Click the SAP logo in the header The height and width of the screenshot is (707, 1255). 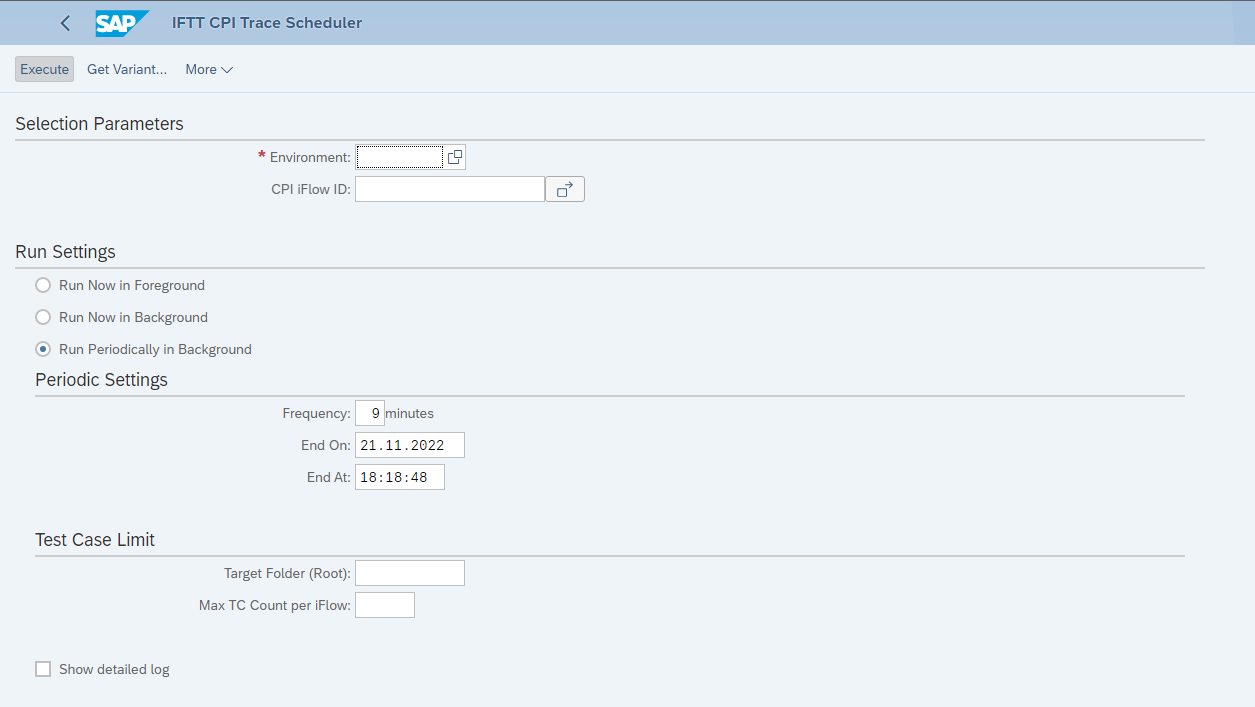[120, 22]
